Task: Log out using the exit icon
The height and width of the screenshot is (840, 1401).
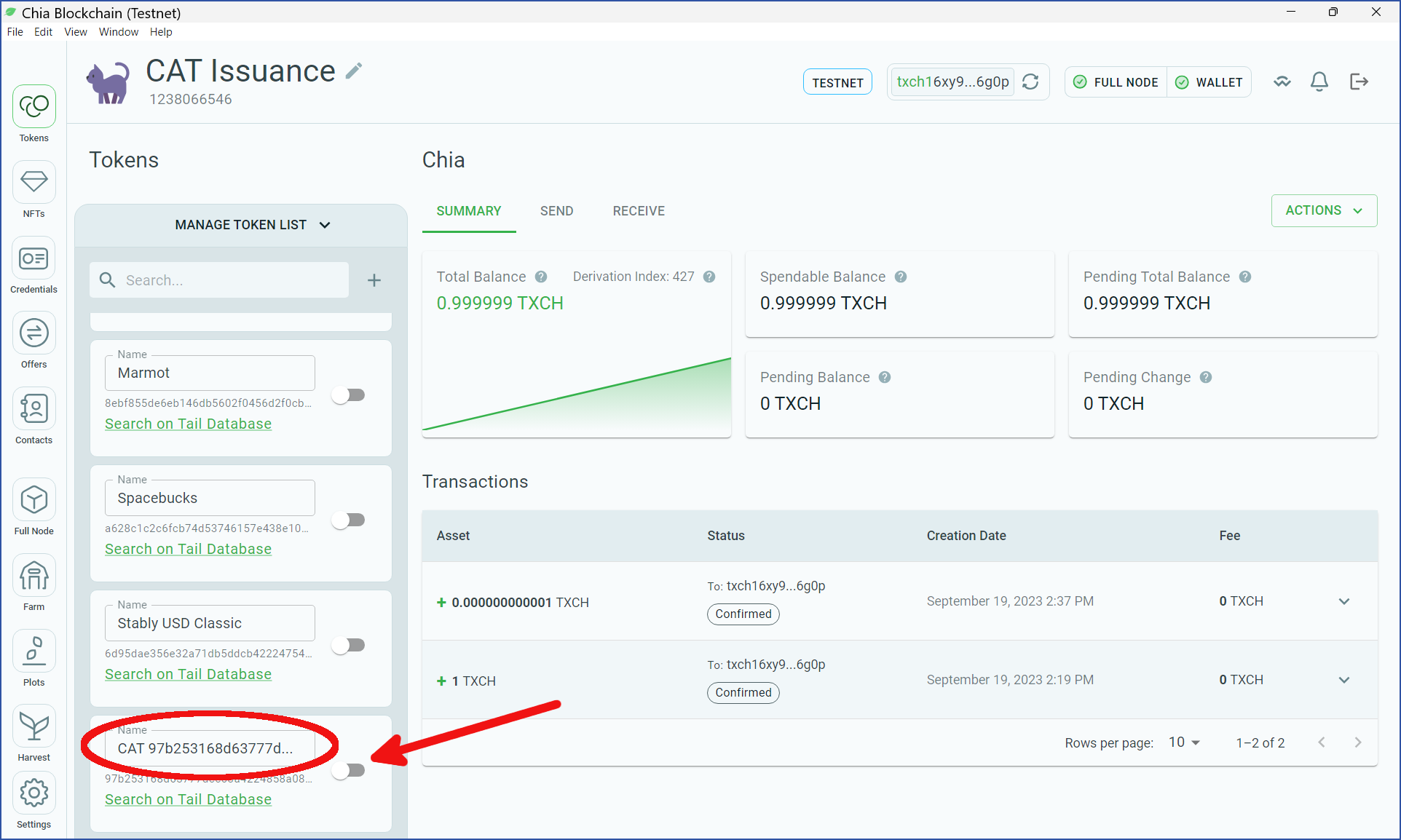Action: [1359, 82]
